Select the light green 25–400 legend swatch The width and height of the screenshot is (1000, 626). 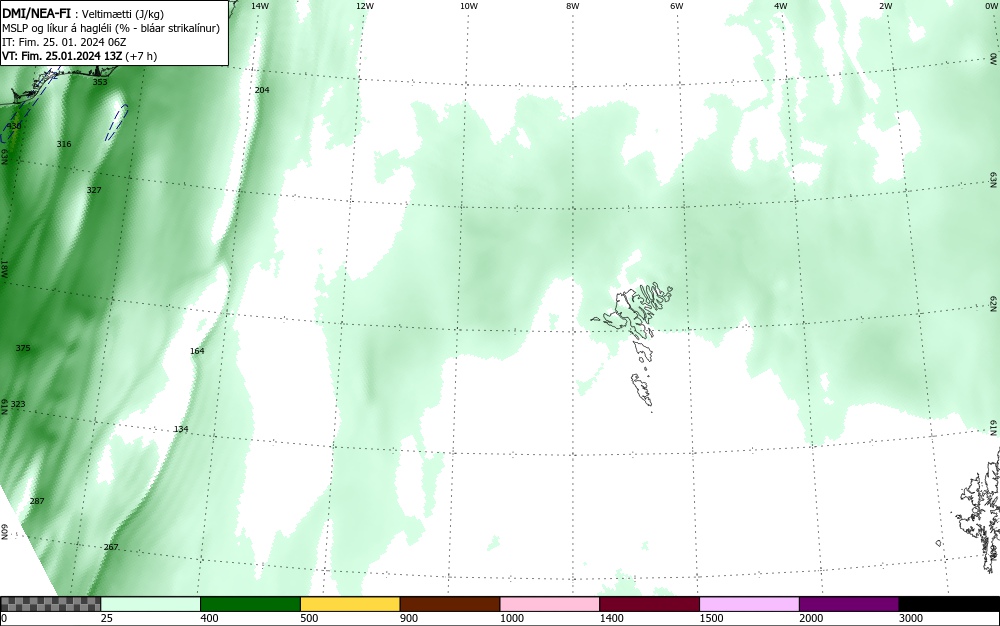pyautogui.click(x=151, y=604)
